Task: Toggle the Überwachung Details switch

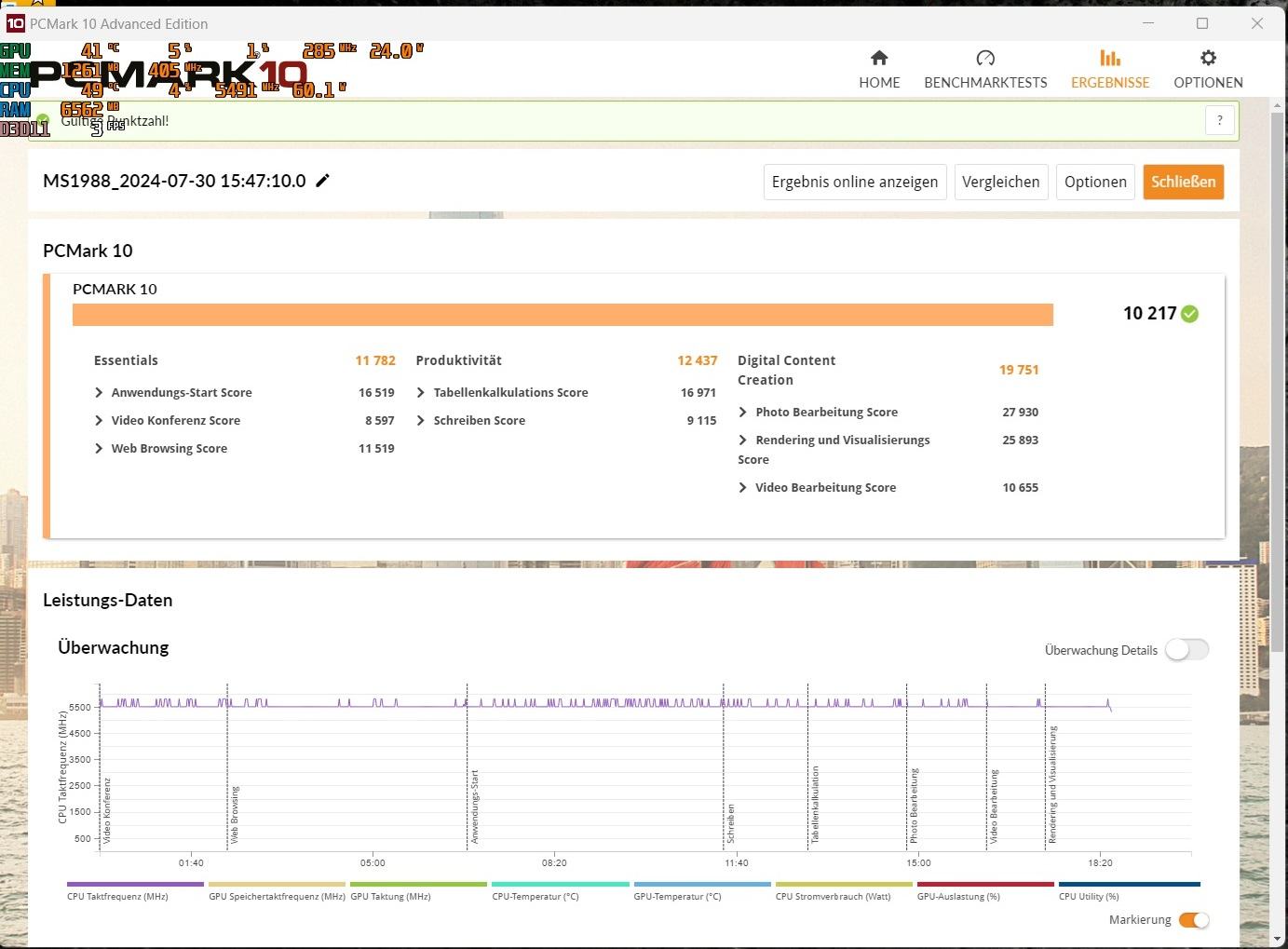Action: click(1186, 650)
